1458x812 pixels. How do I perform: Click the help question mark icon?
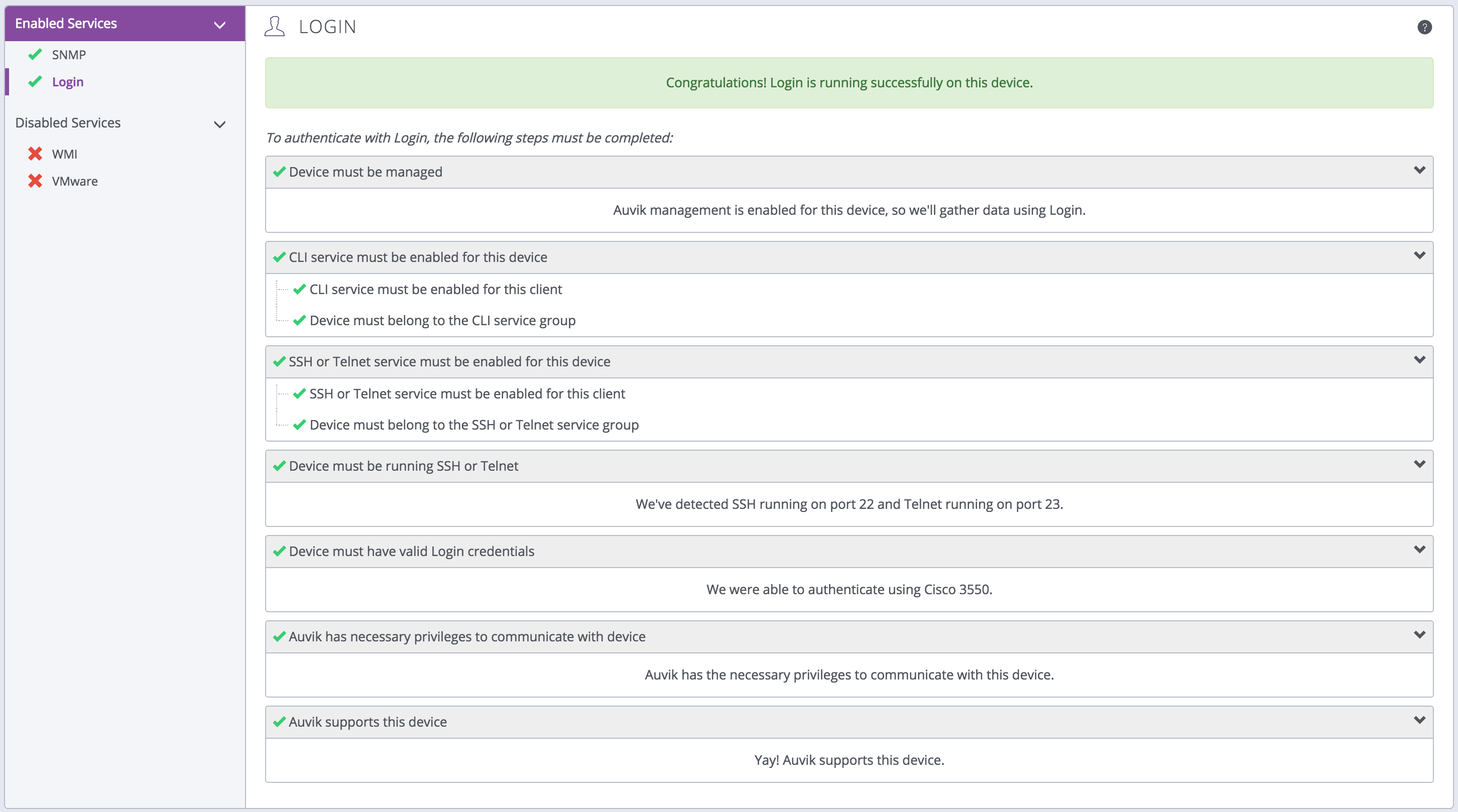[x=1424, y=27]
